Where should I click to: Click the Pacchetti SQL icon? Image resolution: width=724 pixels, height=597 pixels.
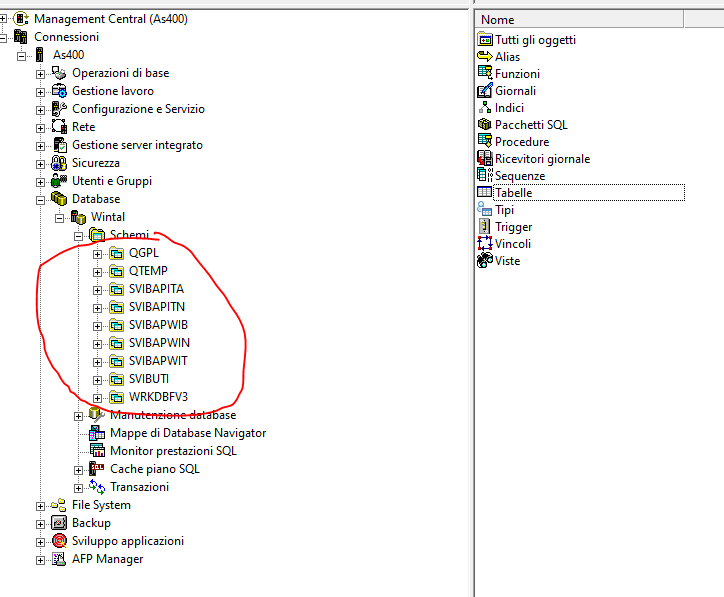[x=485, y=125]
